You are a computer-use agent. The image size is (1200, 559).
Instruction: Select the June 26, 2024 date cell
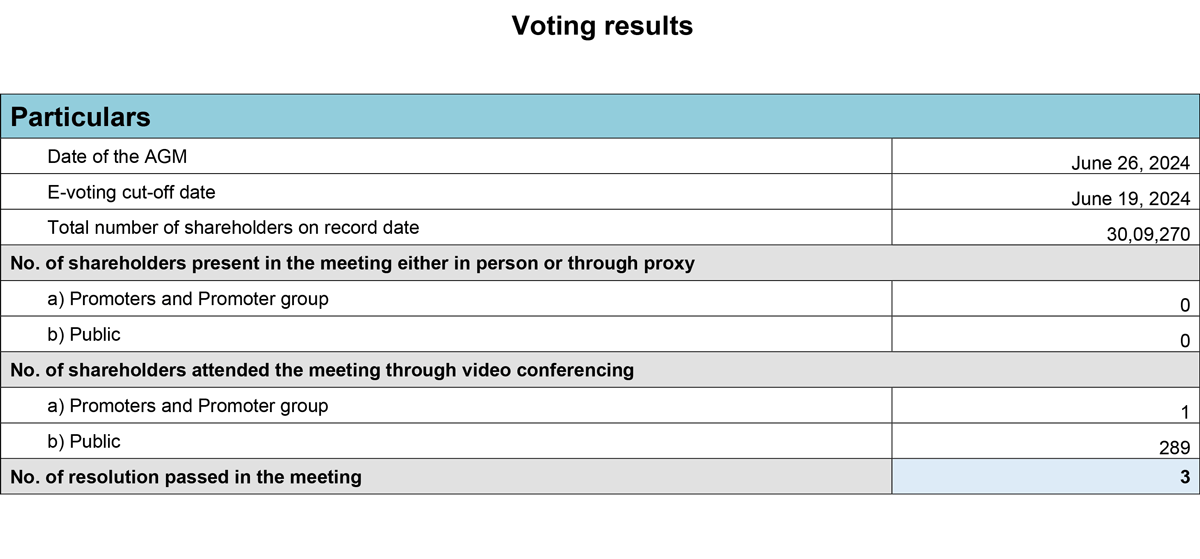point(1130,164)
